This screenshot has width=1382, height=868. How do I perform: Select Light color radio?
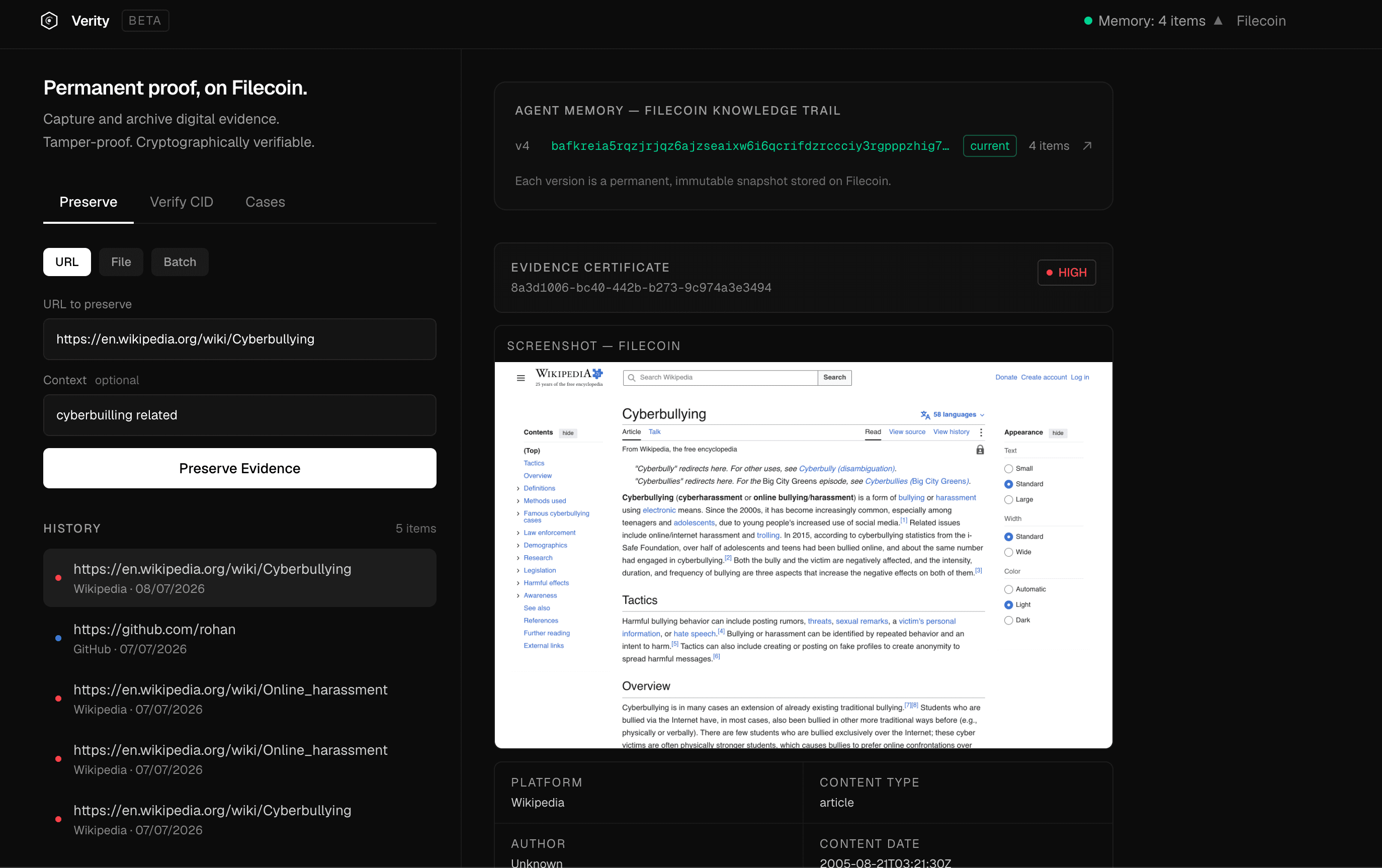[1008, 605]
